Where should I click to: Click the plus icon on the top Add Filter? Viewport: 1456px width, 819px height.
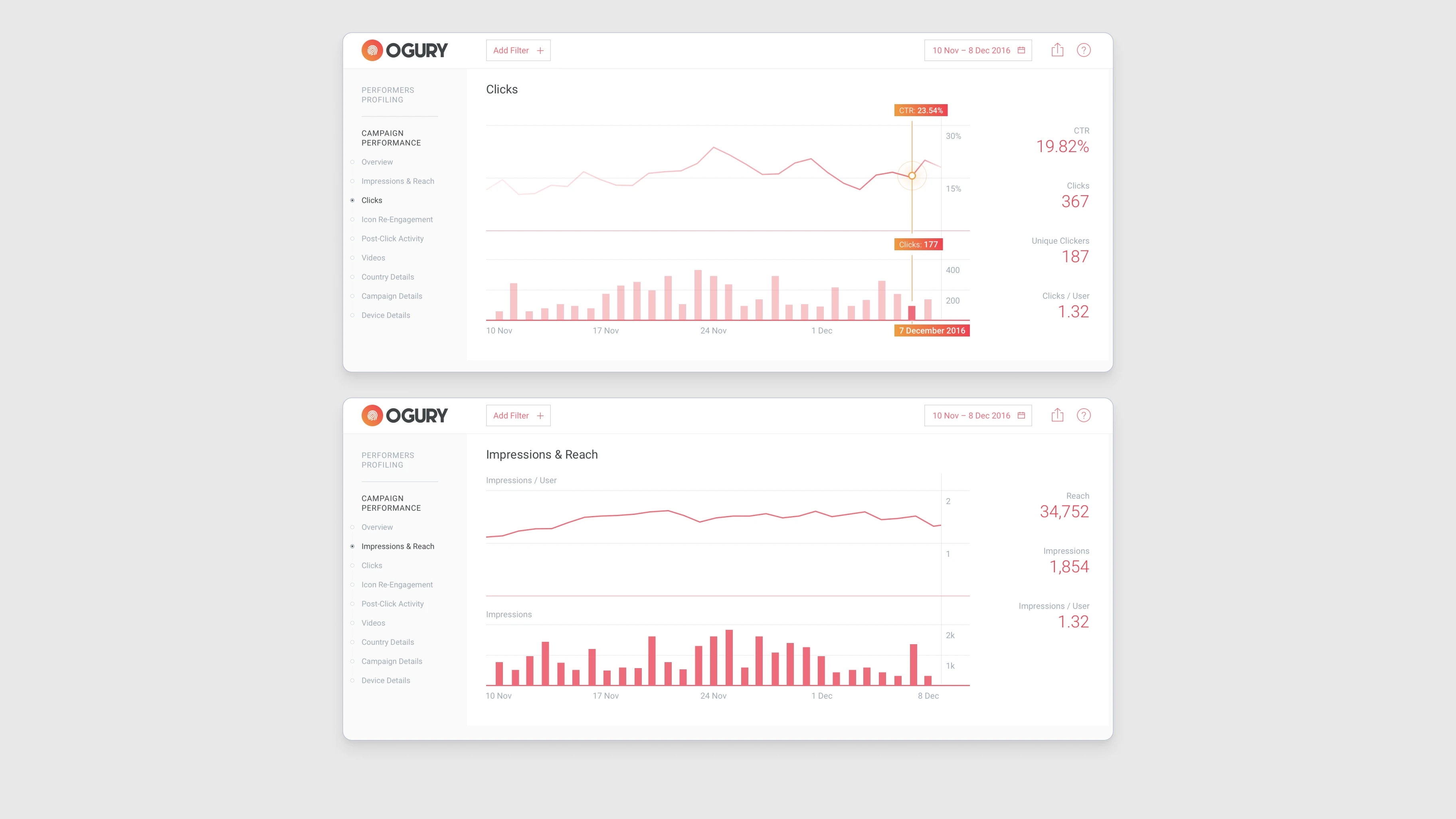(x=540, y=51)
